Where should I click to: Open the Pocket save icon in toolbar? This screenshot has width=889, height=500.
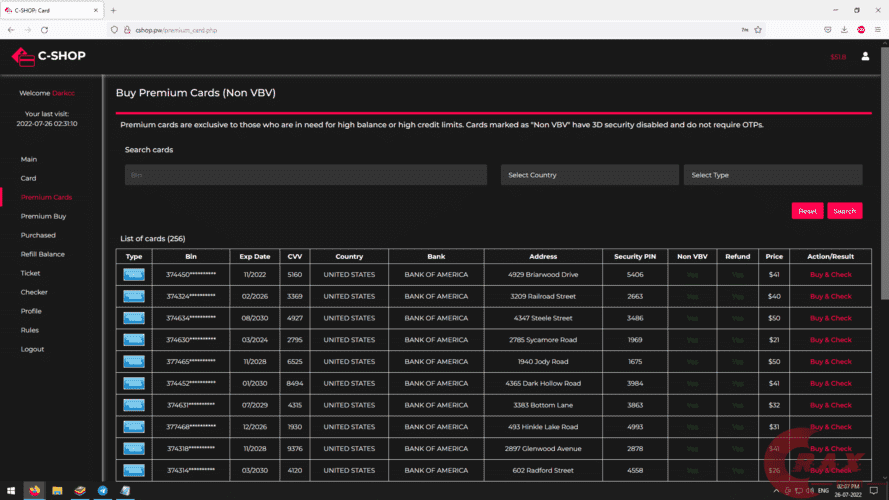coord(828,30)
